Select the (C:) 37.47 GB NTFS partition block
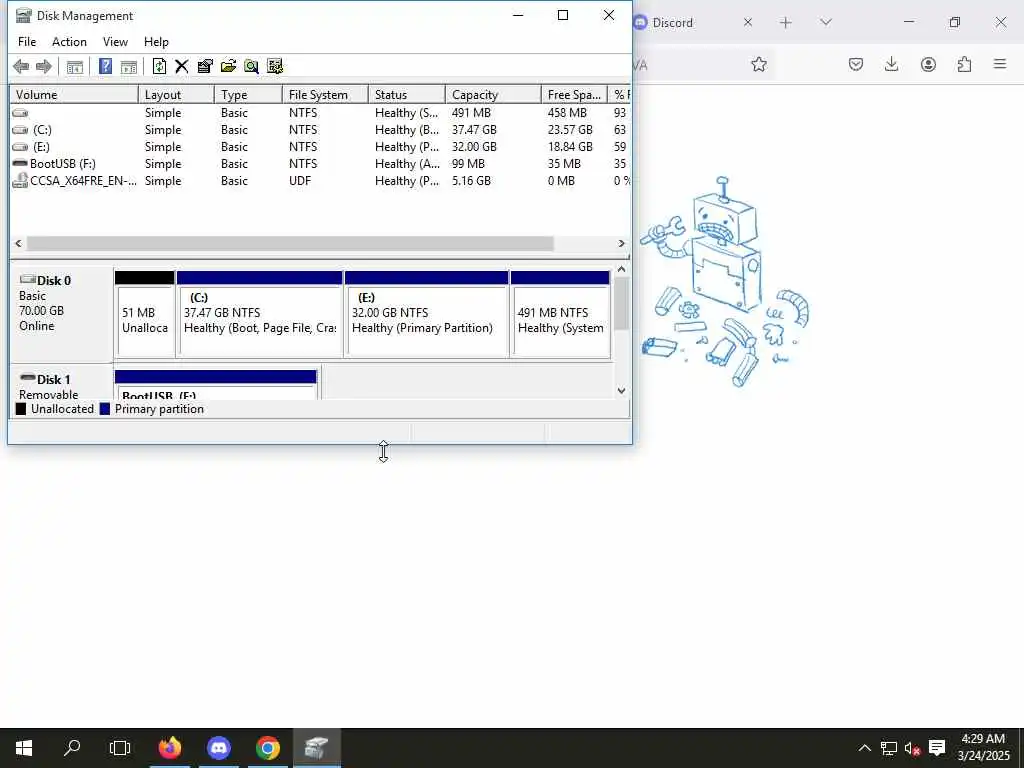Image resolution: width=1024 pixels, height=768 pixels. point(259,314)
